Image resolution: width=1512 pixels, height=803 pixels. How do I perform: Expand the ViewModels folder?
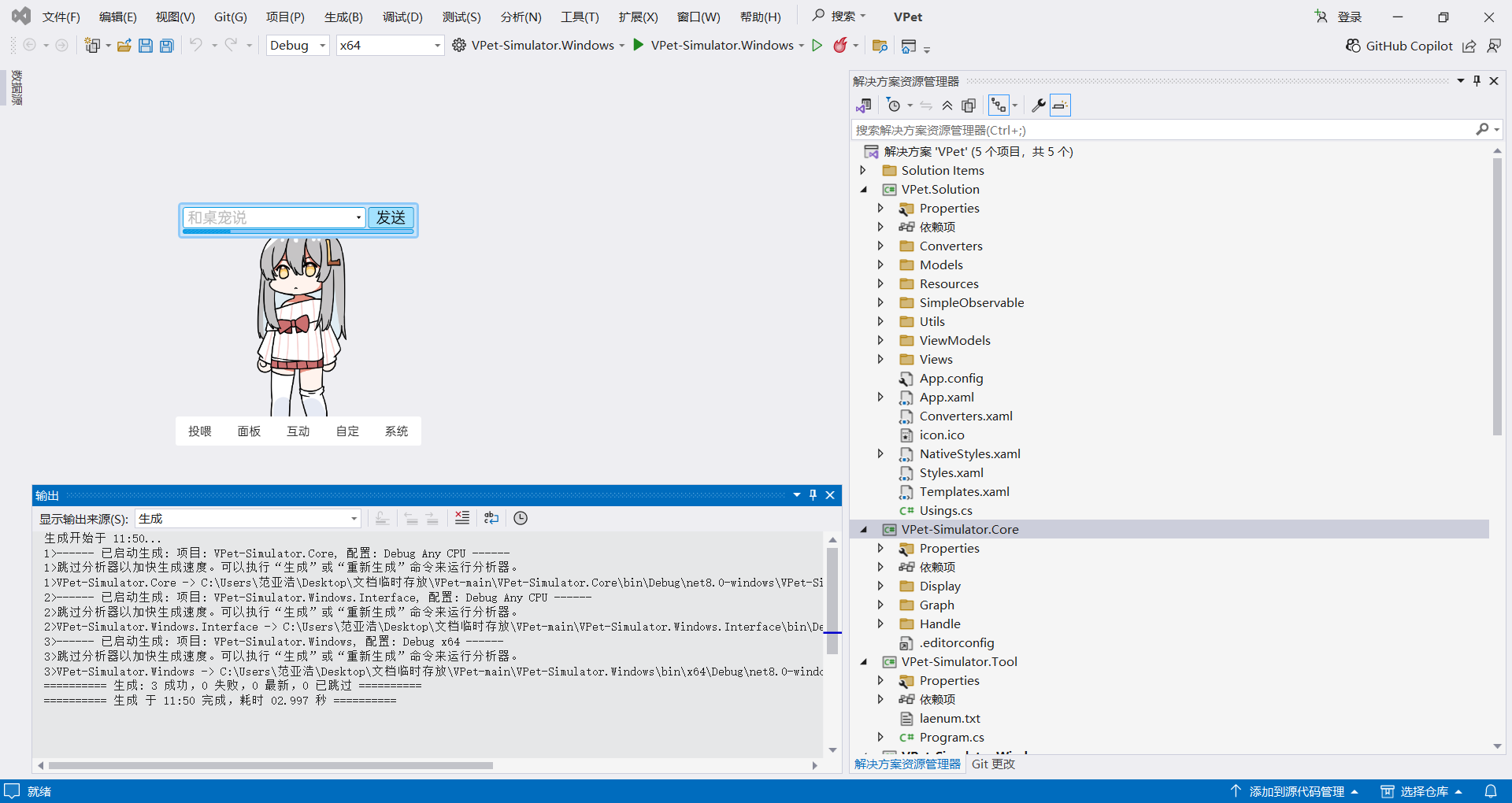pos(880,340)
